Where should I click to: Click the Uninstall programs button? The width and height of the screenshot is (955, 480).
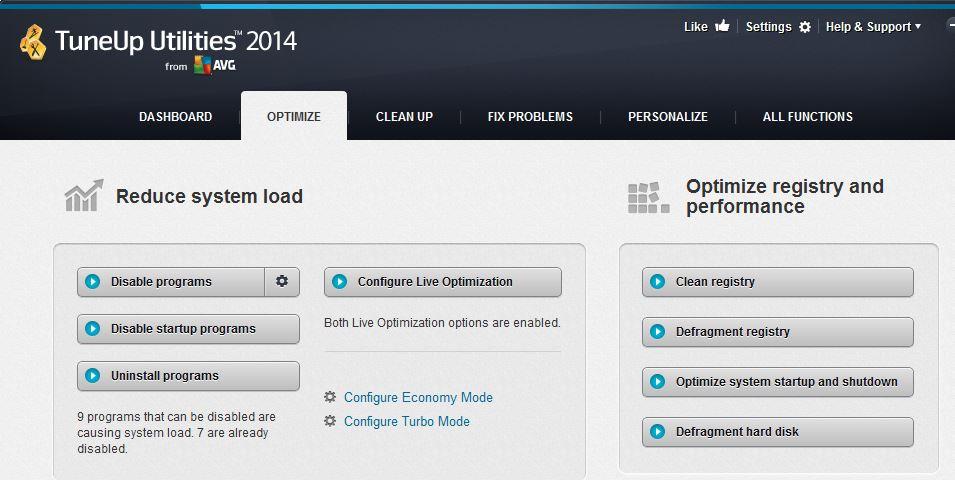point(188,376)
